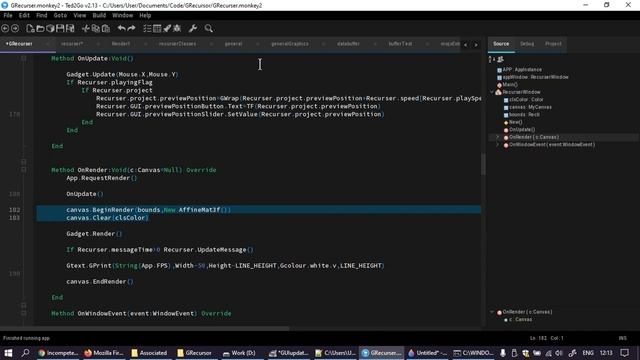This screenshot has height=360, width=640.
Task: Click 'Ln : 182 Col : 1' status text
Action: pyautogui.click(x=546, y=338)
